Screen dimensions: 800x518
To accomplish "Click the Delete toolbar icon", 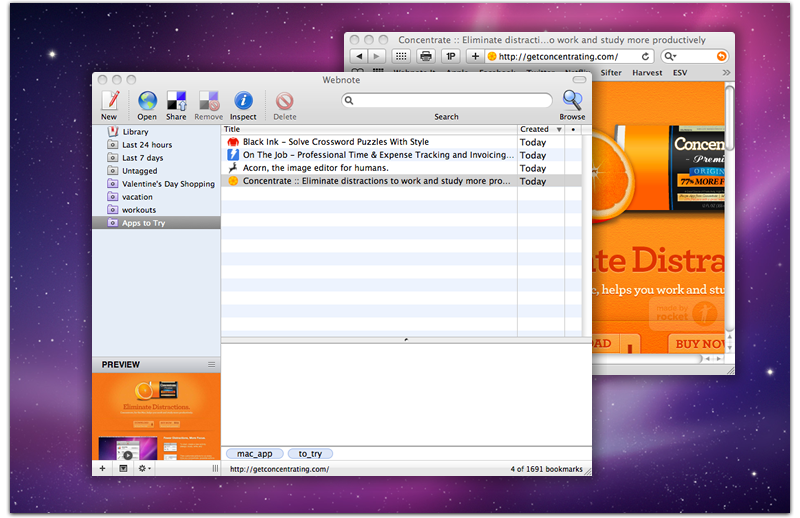I will 284,101.
